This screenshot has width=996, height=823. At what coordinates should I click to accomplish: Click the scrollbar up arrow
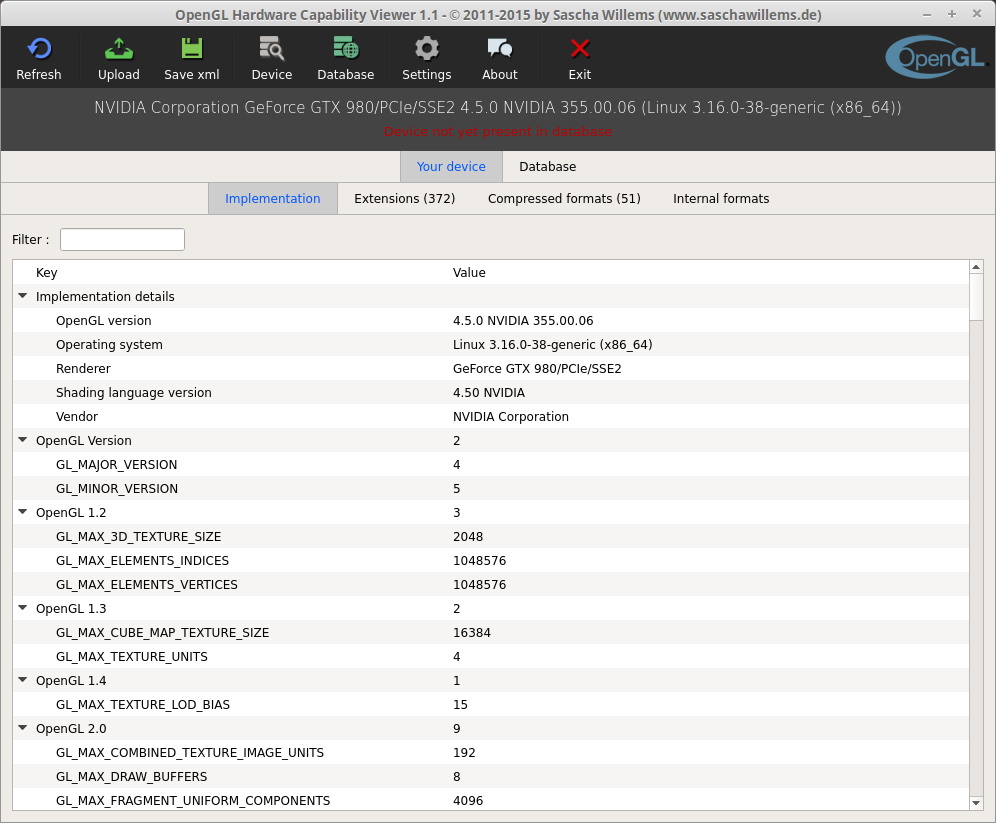(x=976, y=267)
